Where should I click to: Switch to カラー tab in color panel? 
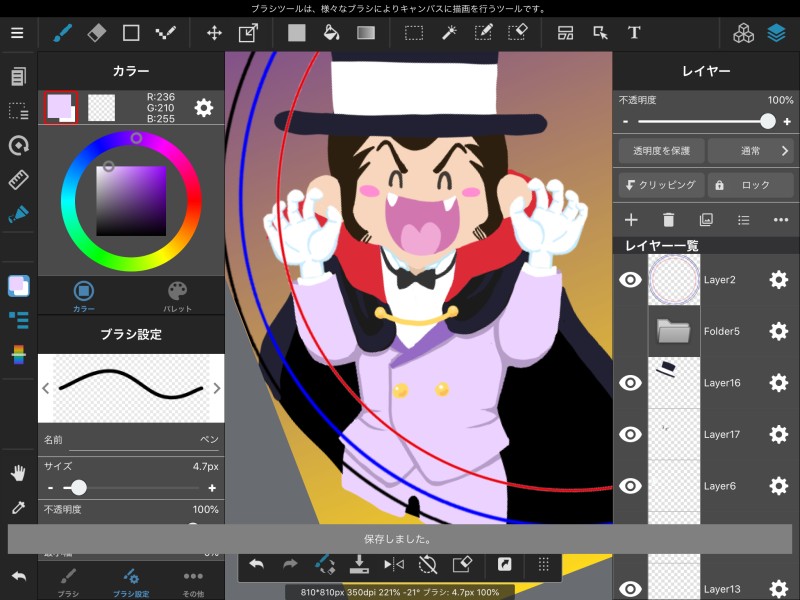click(x=84, y=296)
